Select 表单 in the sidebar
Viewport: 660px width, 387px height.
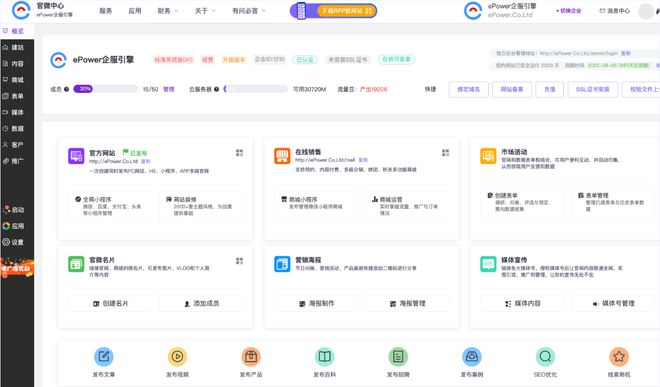[17, 96]
